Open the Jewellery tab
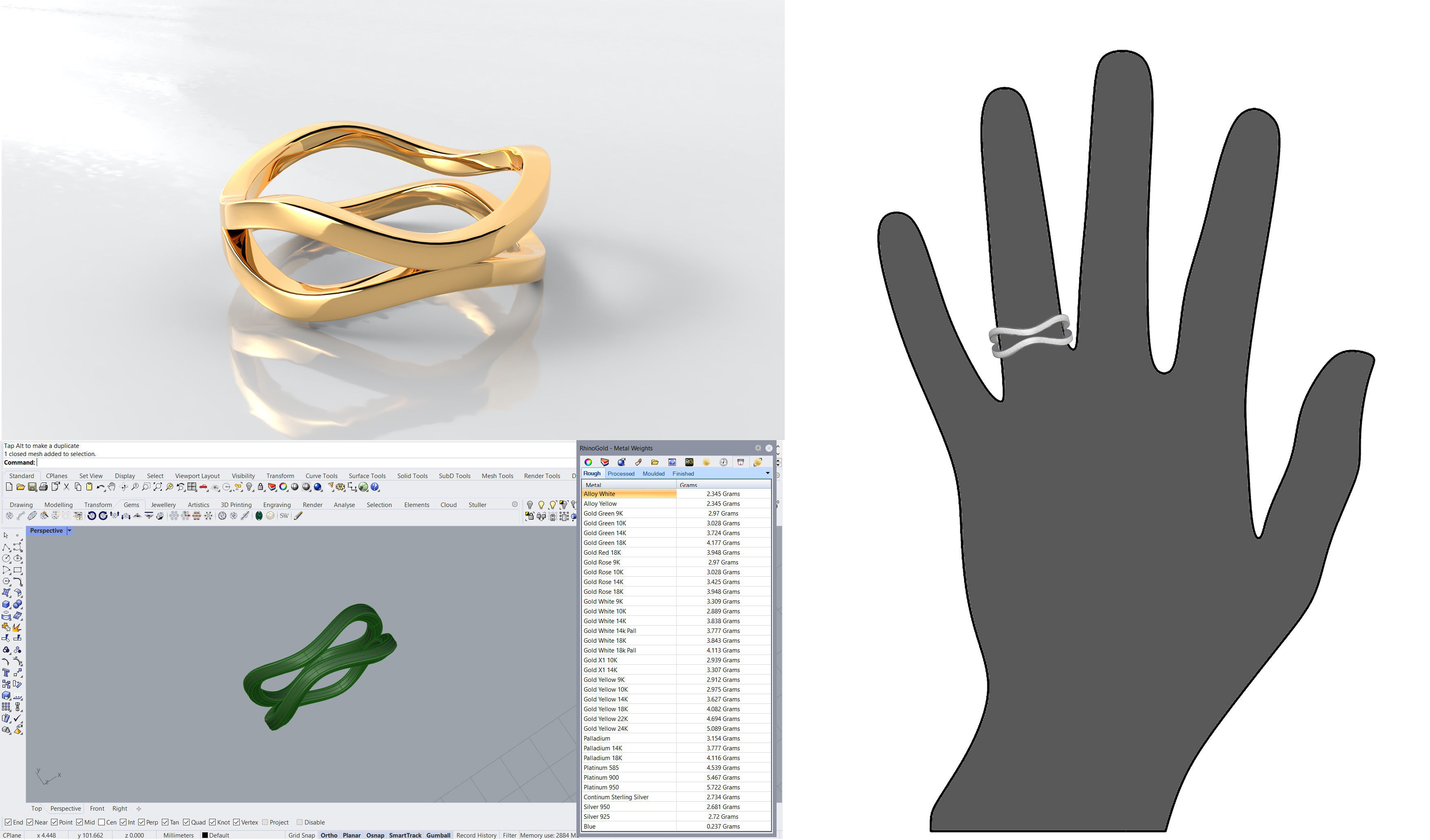Viewport: 1430px width, 840px height. tap(163, 505)
